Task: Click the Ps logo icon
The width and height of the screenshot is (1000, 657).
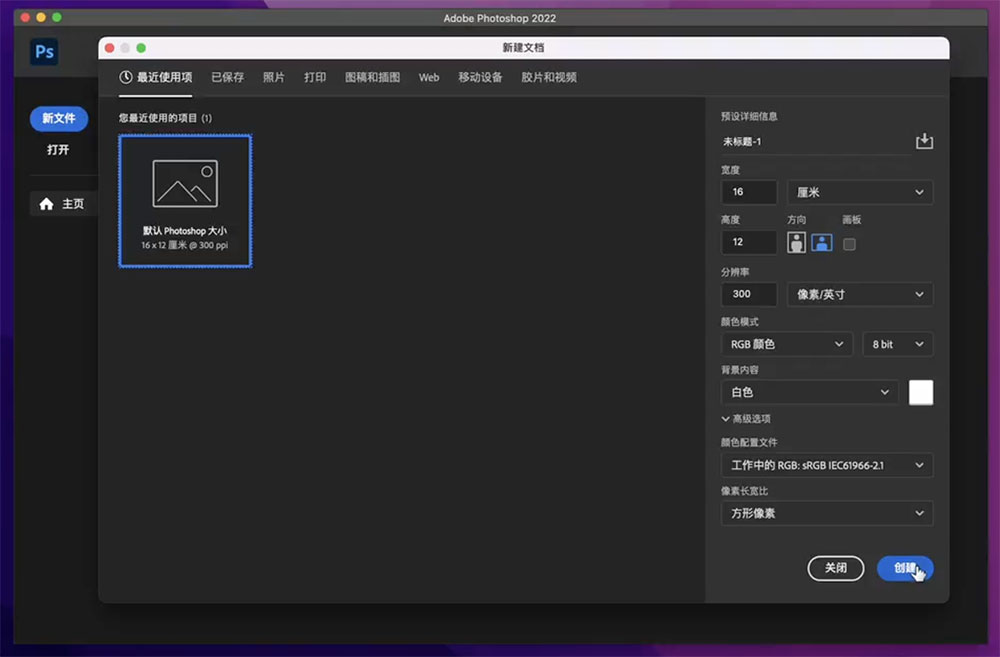Action: pyautogui.click(x=44, y=52)
